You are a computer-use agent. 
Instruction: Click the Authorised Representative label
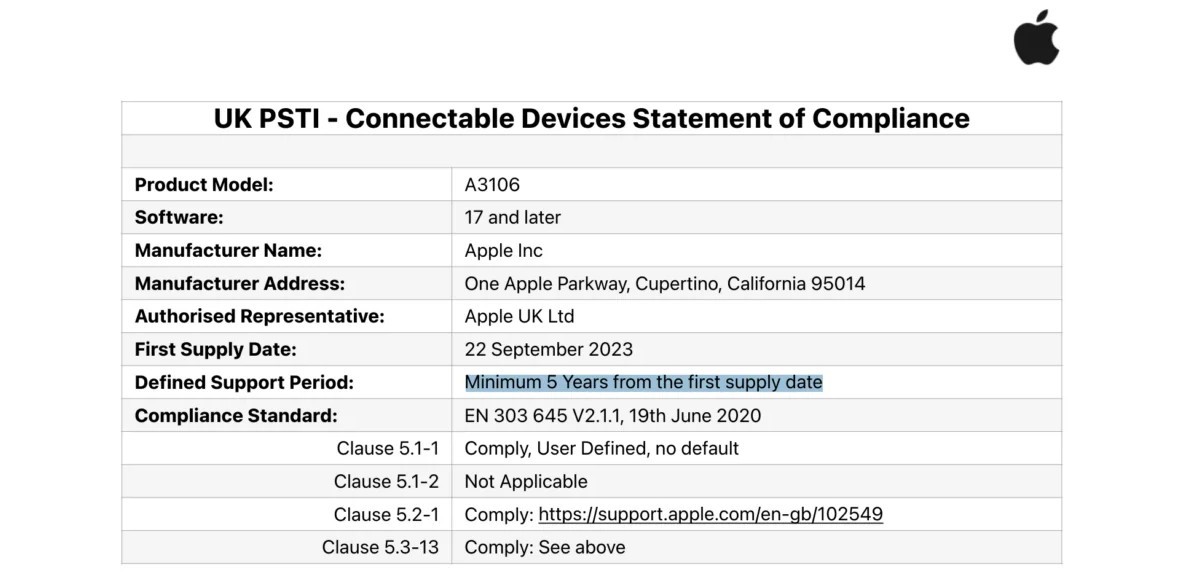click(x=259, y=316)
